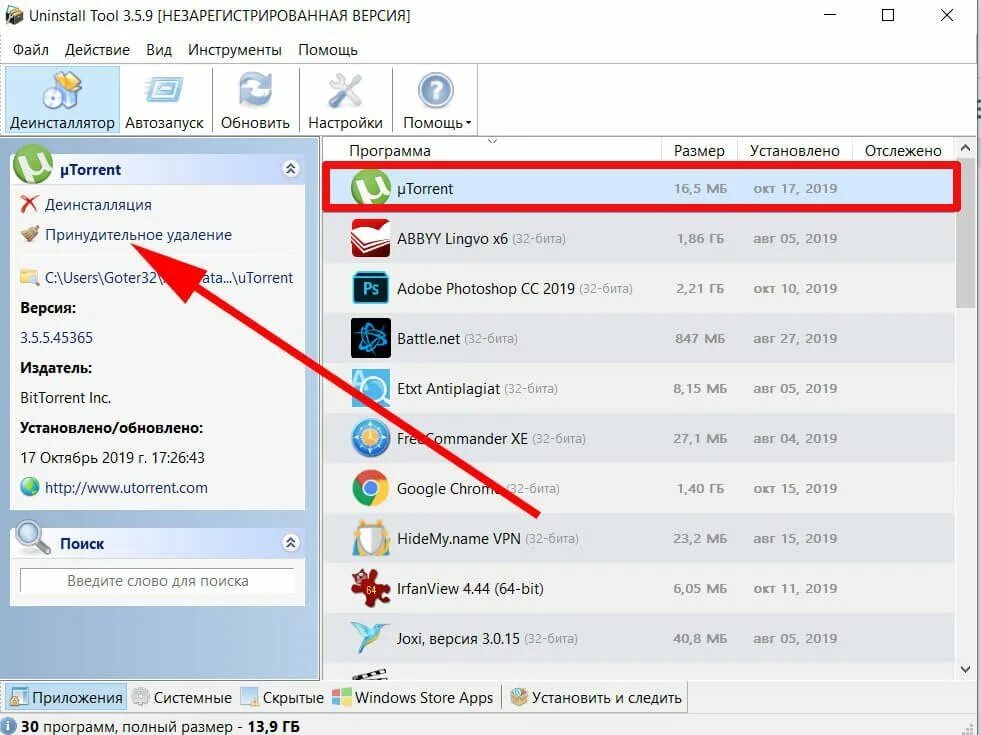
Task: Click the magnifier icon in Поиск panel
Action: (33, 538)
